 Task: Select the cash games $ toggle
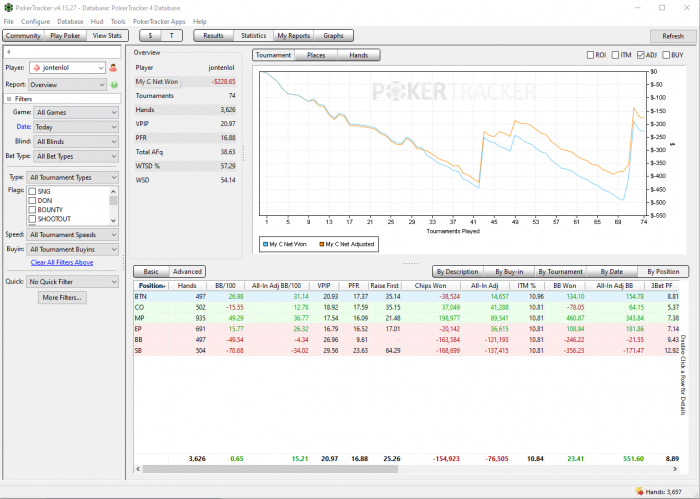(x=150, y=36)
